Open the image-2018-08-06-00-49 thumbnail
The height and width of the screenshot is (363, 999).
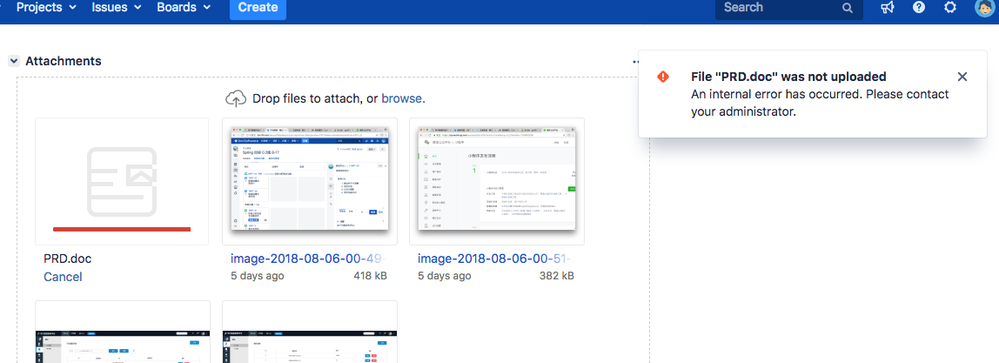click(x=310, y=181)
